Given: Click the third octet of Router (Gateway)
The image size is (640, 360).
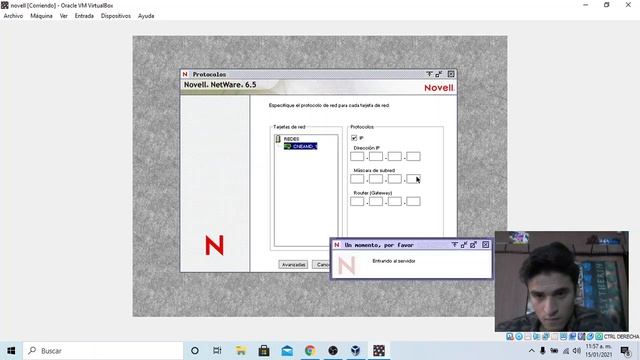Looking at the screenshot, I should (x=395, y=201).
